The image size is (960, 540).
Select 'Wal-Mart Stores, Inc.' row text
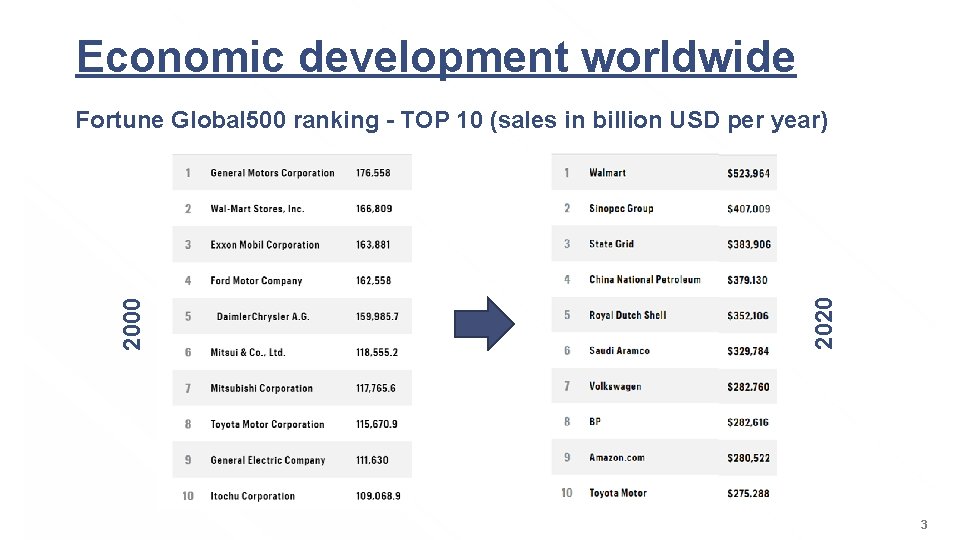point(257,209)
